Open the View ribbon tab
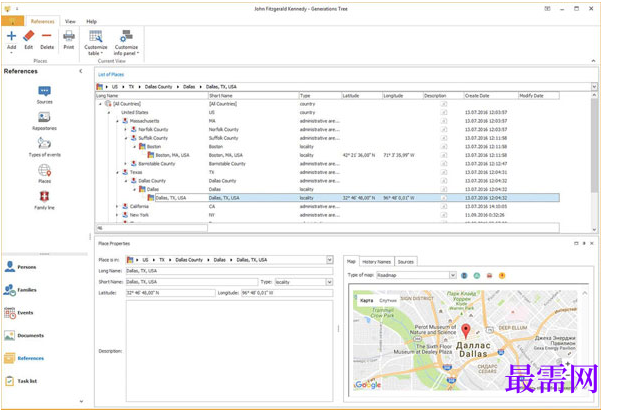The width and height of the screenshot is (617, 410). point(70,21)
